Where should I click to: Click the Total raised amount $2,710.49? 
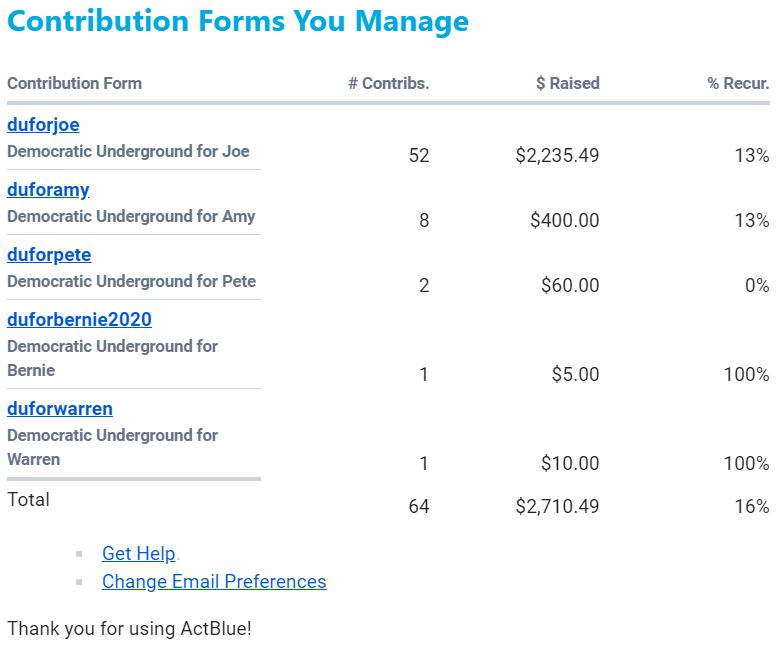[x=557, y=506]
